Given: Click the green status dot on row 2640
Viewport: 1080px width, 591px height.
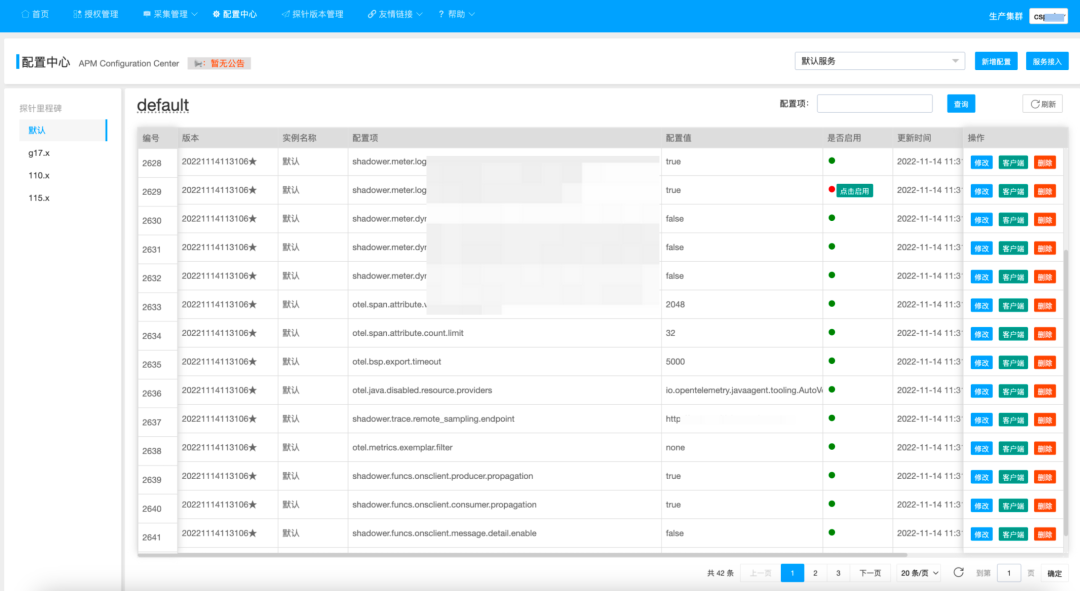Looking at the screenshot, I should 832,504.
